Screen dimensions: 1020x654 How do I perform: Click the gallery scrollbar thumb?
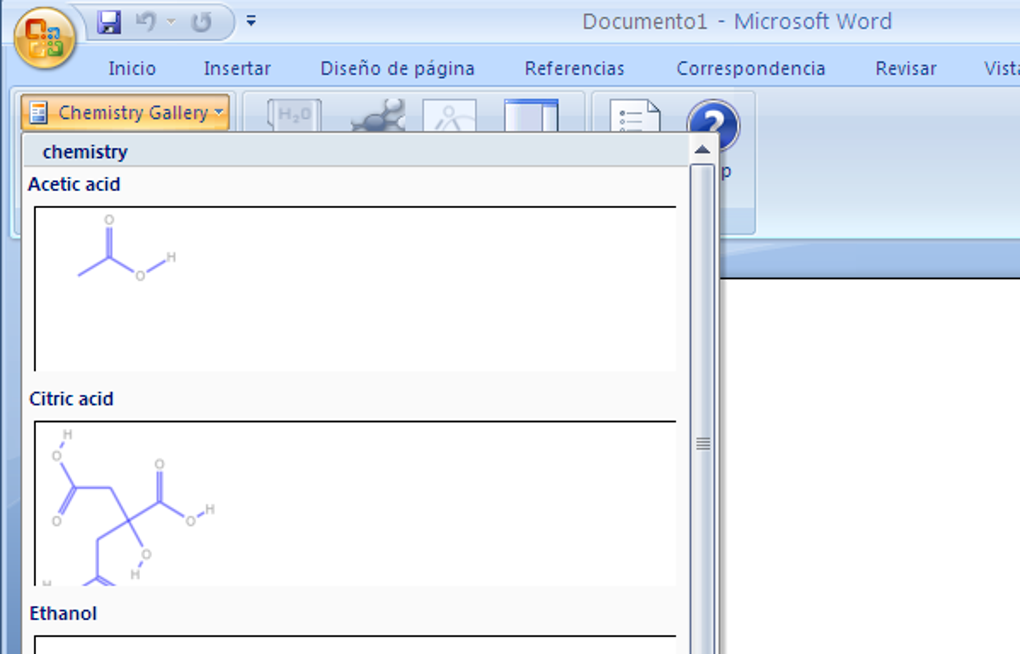click(x=703, y=409)
